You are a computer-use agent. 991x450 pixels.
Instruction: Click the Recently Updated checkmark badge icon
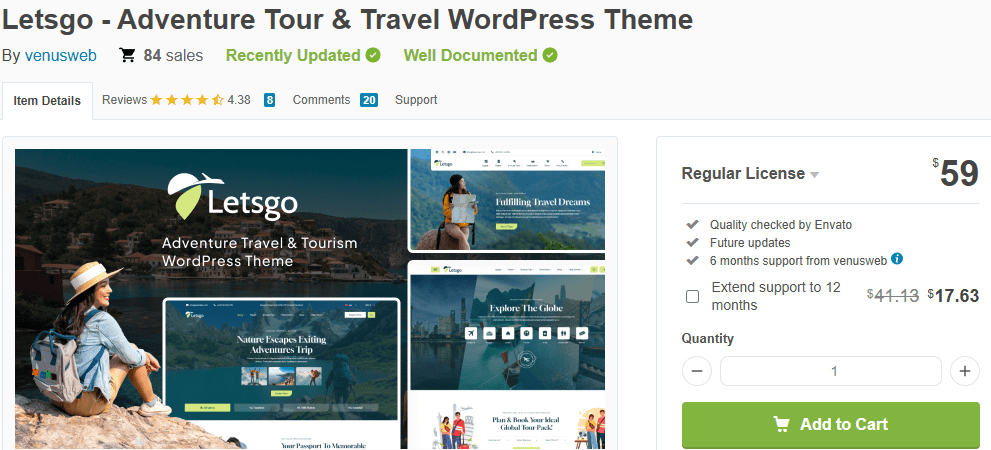pos(373,56)
